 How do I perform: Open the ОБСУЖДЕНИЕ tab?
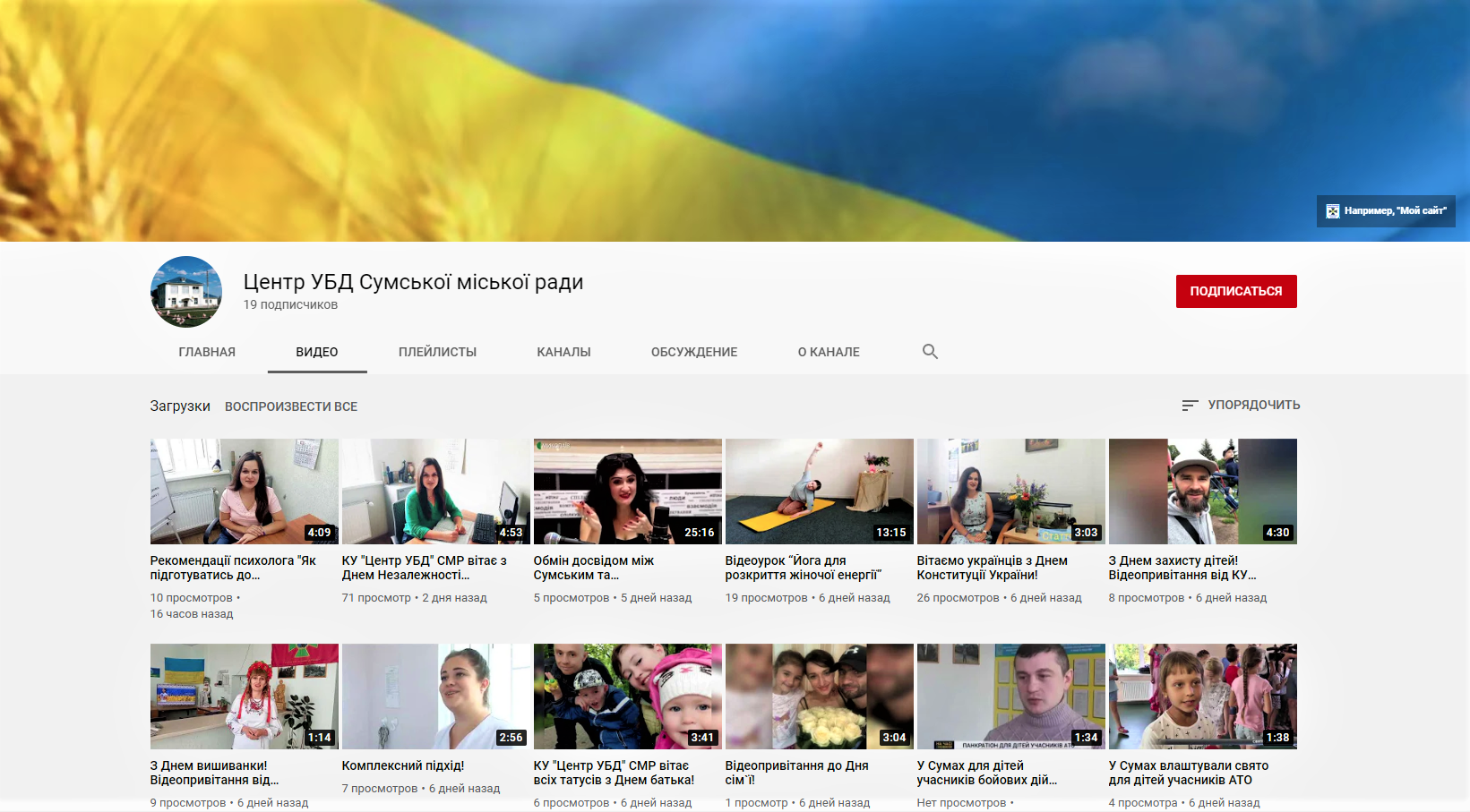click(x=694, y=352)
